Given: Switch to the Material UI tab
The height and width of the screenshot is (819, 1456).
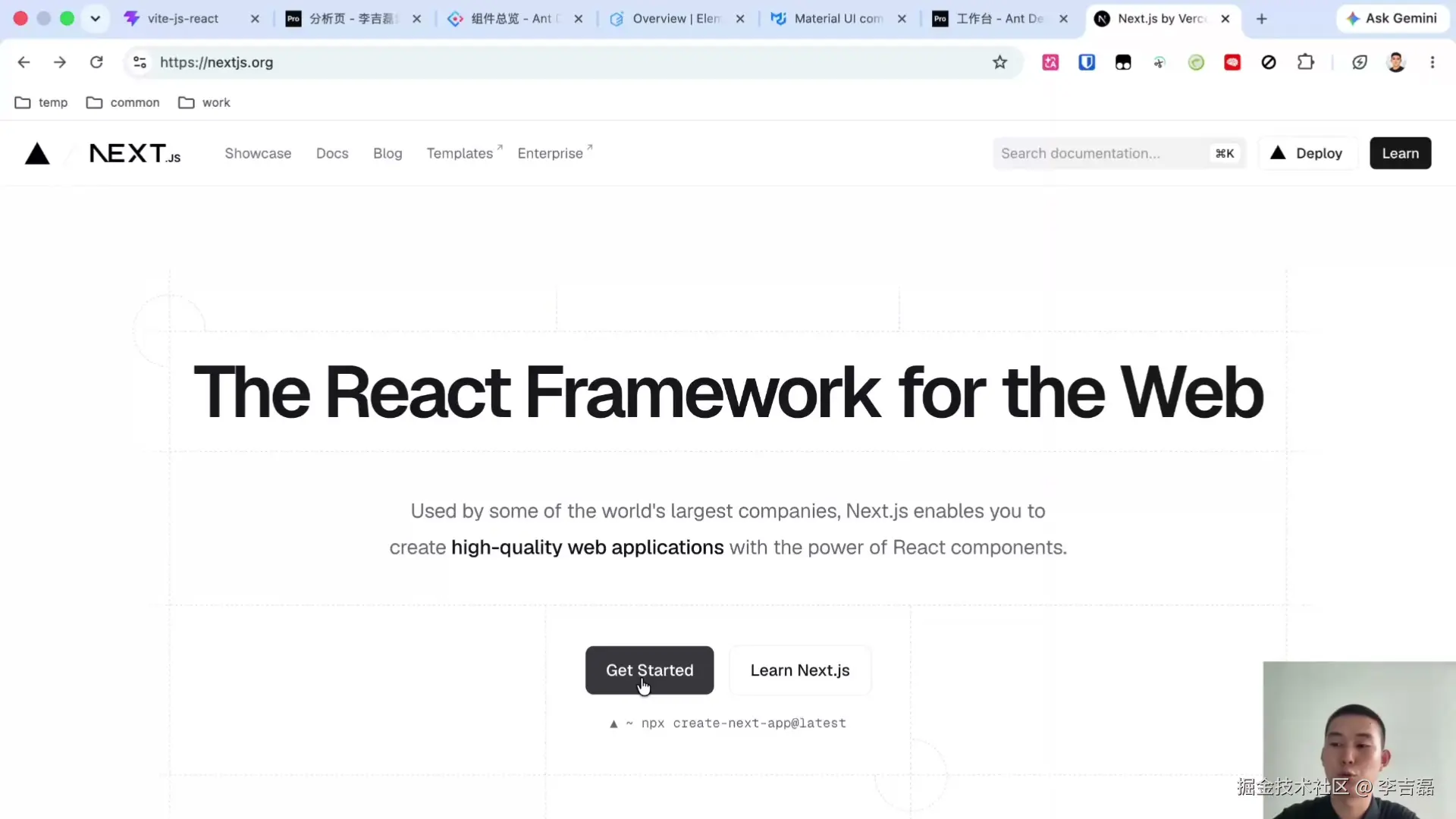Looking at the screenshot, I should coord(838,19).
